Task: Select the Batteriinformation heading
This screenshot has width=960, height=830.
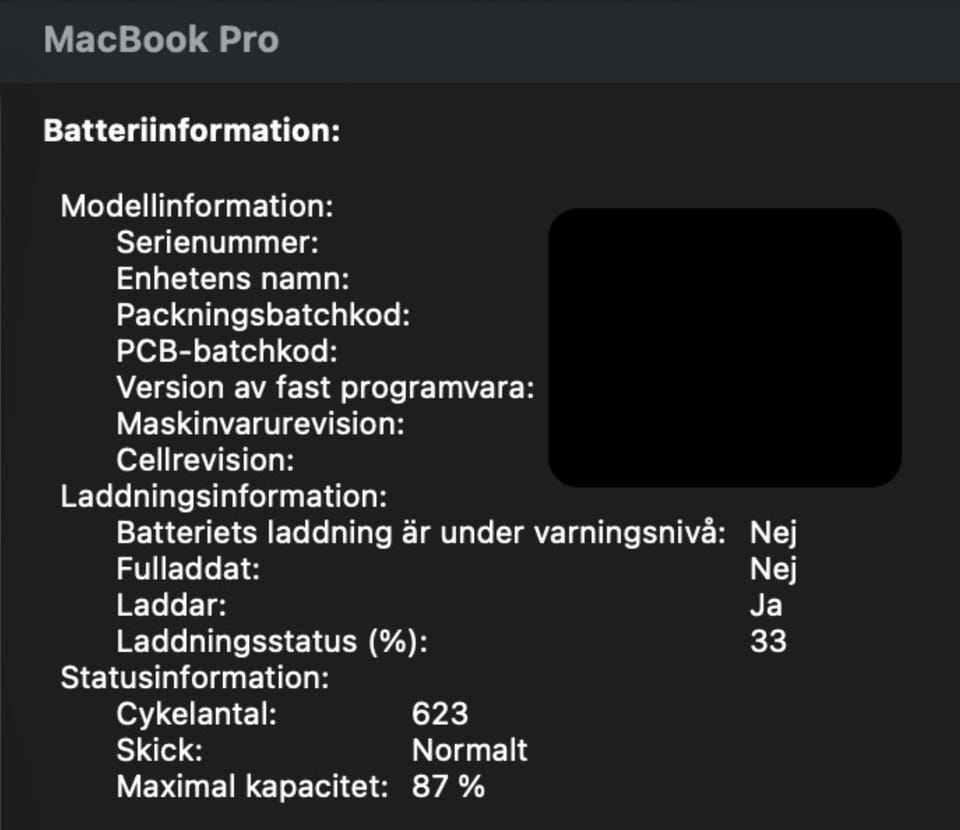Action: [192, 131]
